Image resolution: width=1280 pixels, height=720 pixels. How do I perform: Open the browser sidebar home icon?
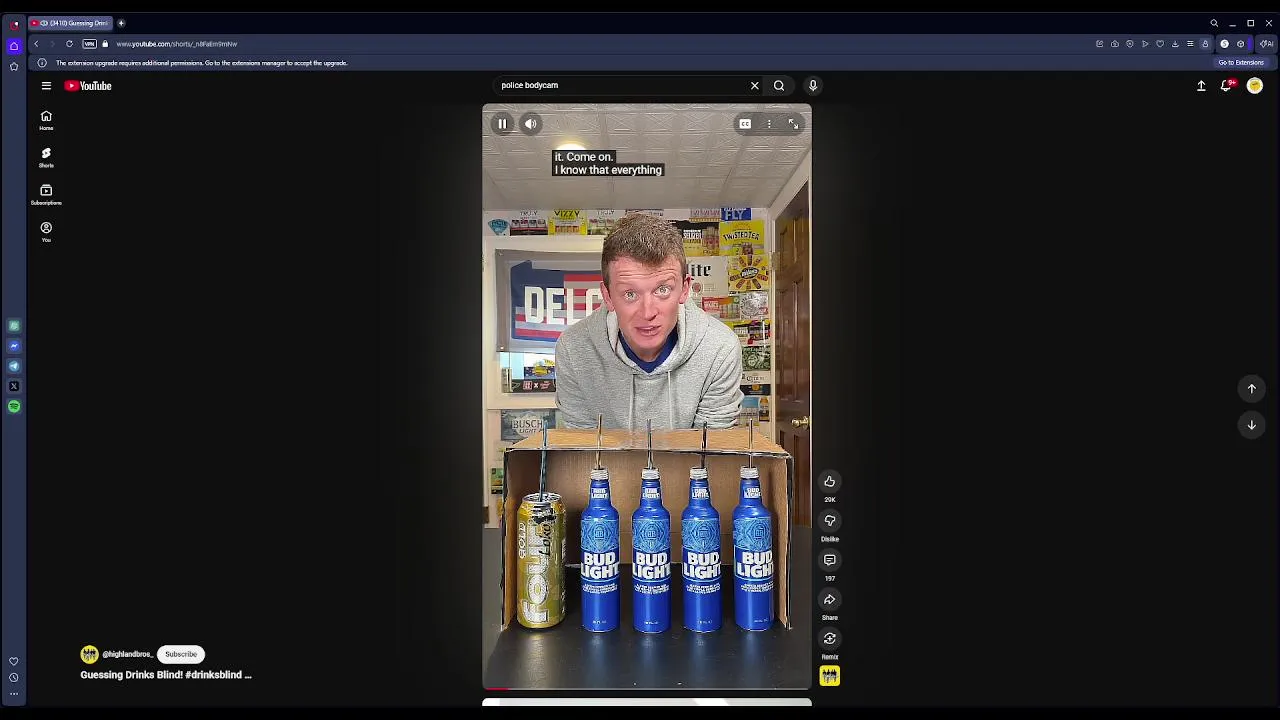(14, 46)
